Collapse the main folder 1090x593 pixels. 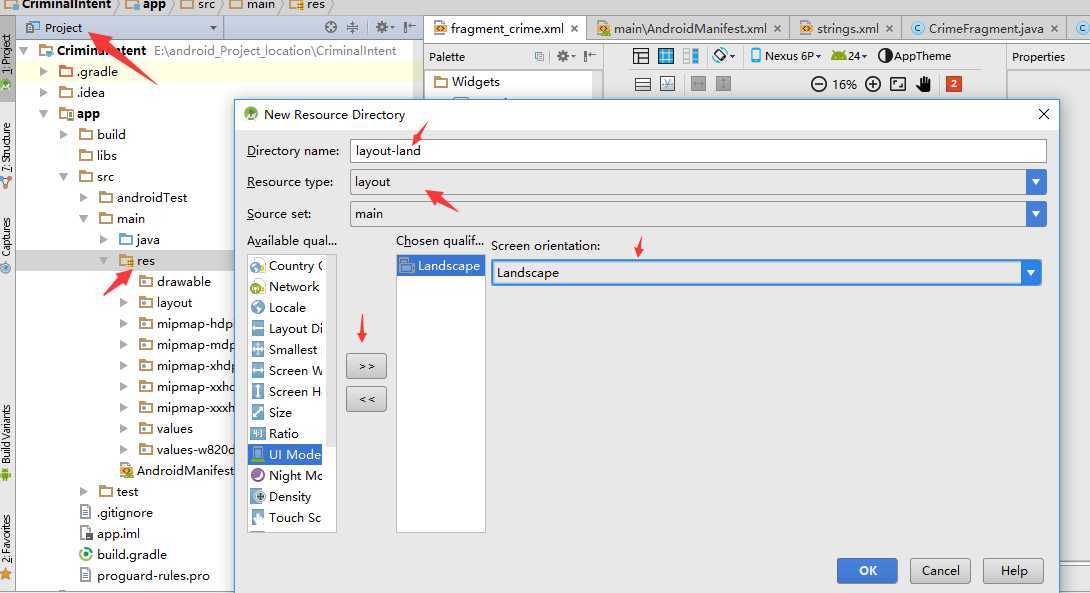click(84, 219)
